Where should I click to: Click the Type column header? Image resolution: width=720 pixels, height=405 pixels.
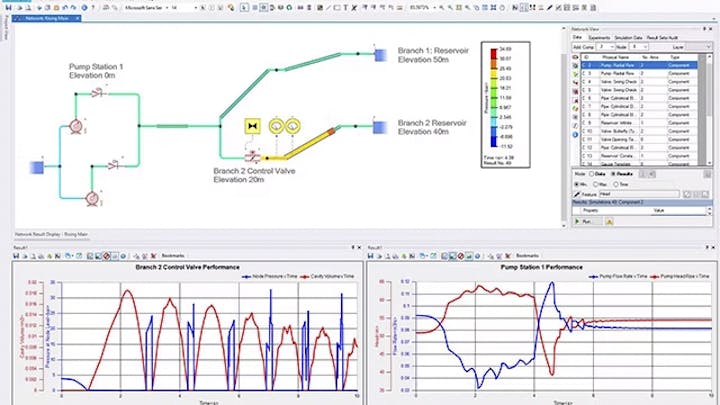(675, 57)
